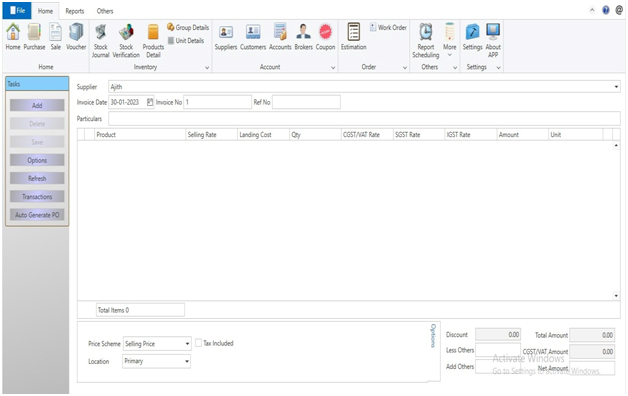Screen dimensions: 628x396
Task: Open the Voucher icon
Action: [76, 36]
